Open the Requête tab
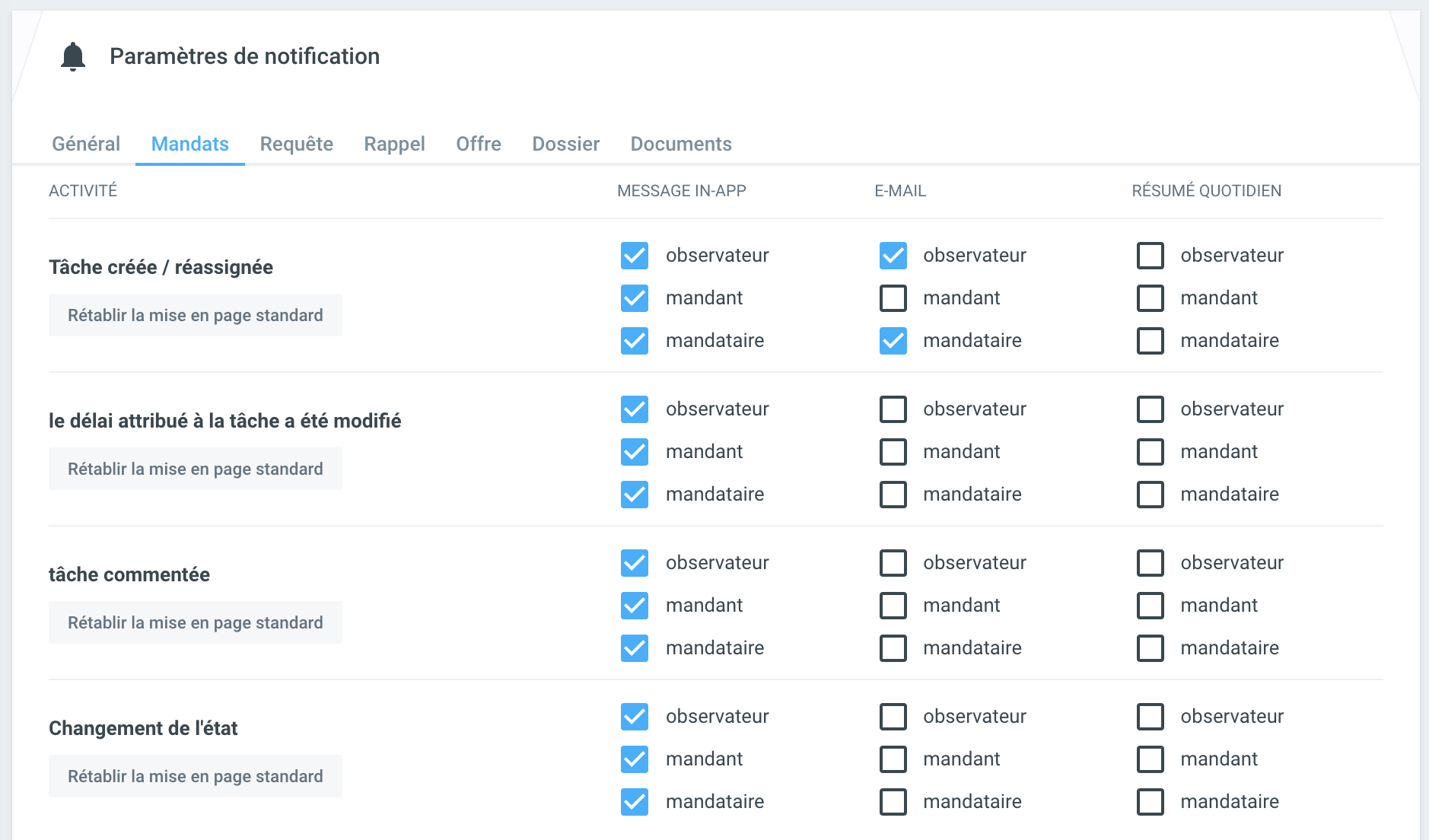This screenshot has height=840, width=1429. pyautogui.click(x=296, y=144)
